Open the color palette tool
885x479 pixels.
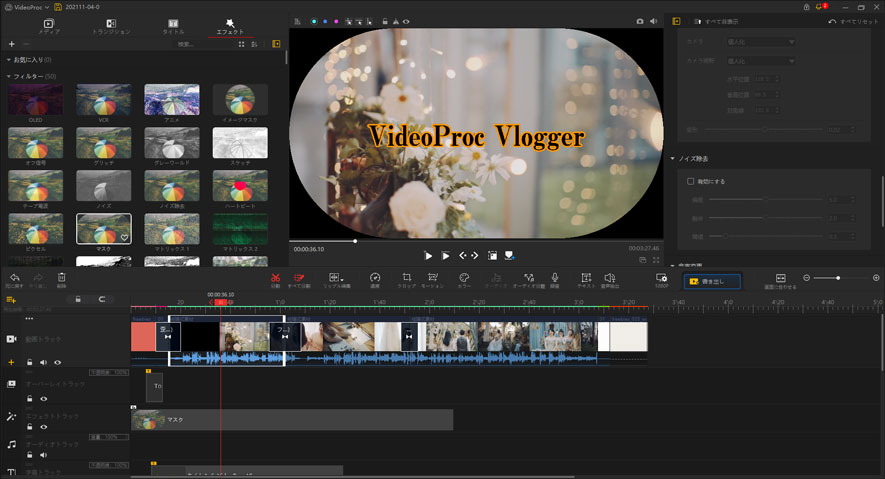(464, 278)
